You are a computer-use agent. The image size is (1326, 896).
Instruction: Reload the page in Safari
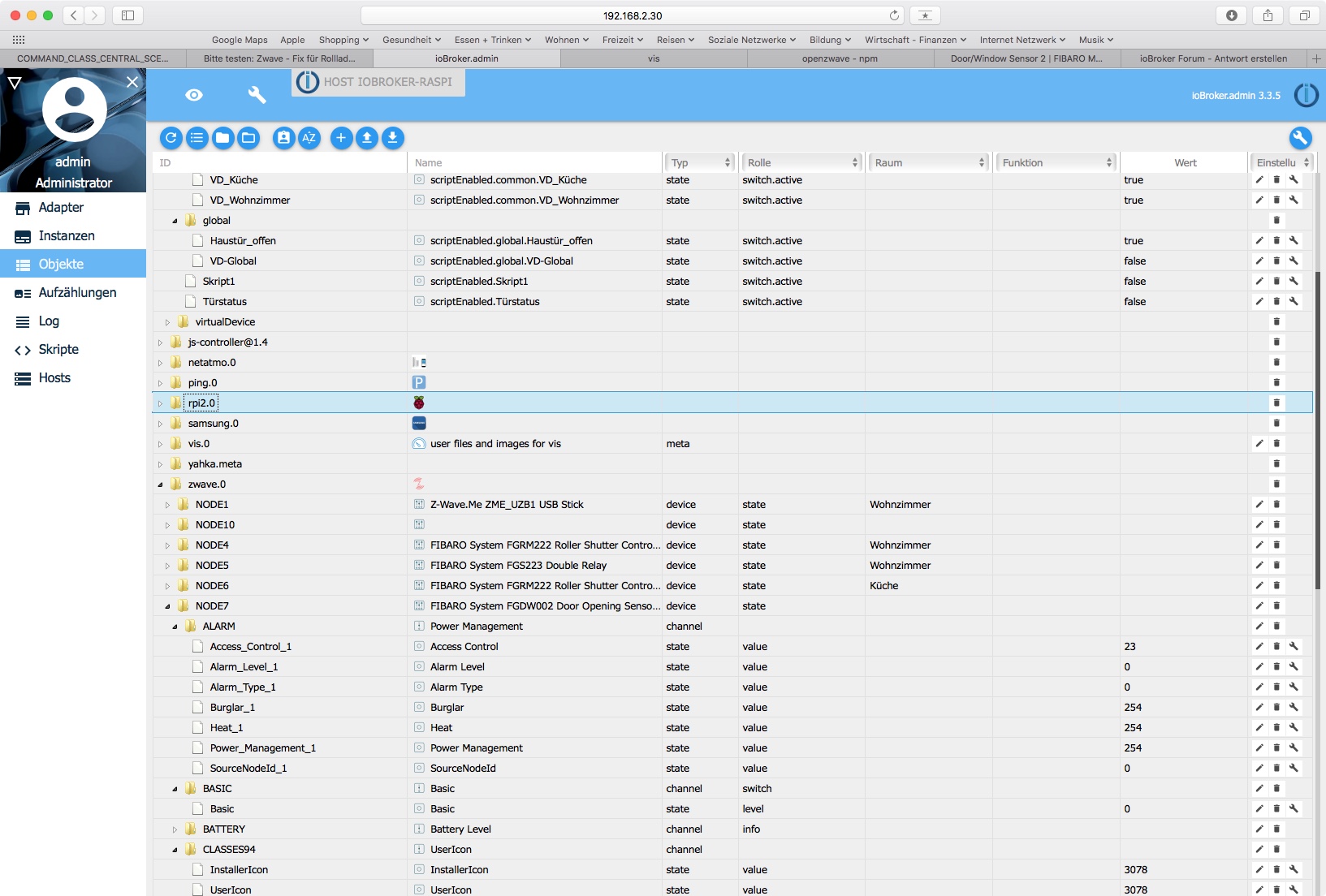click(894, 15)
